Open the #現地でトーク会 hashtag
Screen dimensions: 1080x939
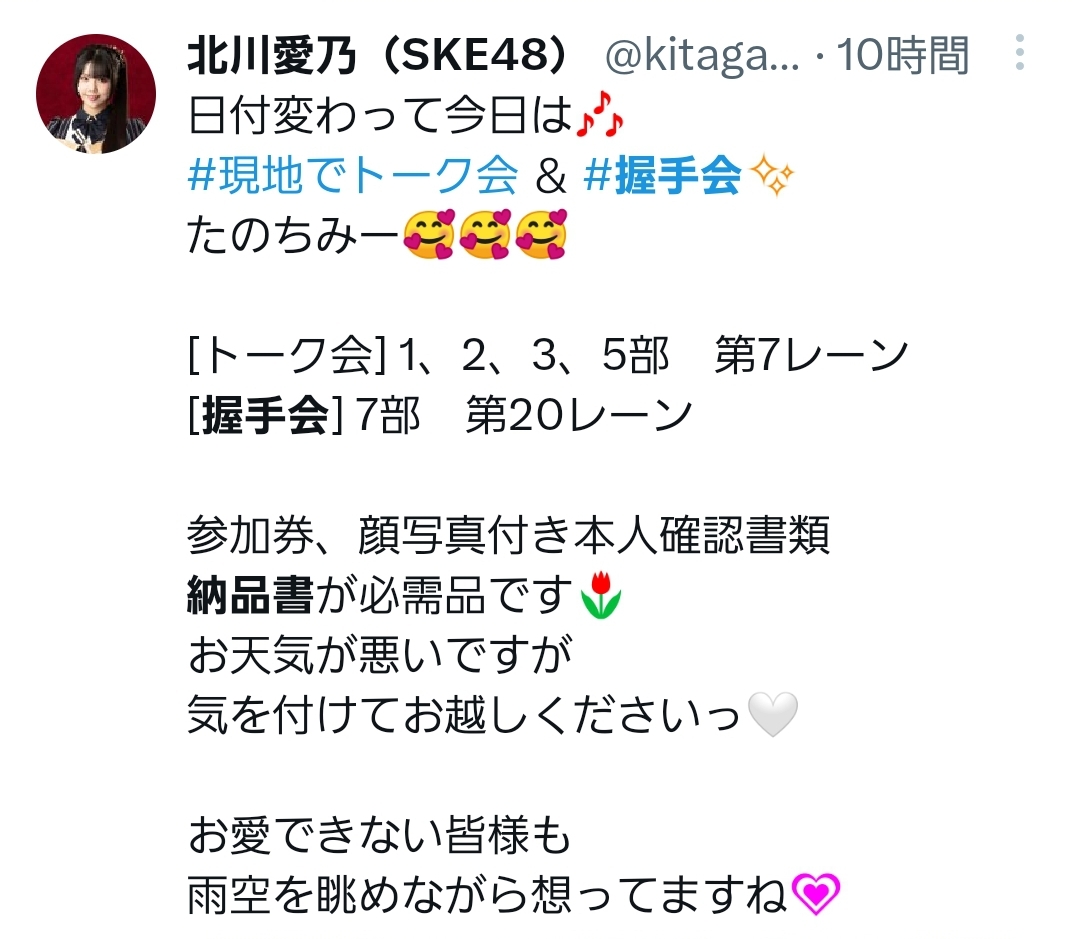click(352, 175)
